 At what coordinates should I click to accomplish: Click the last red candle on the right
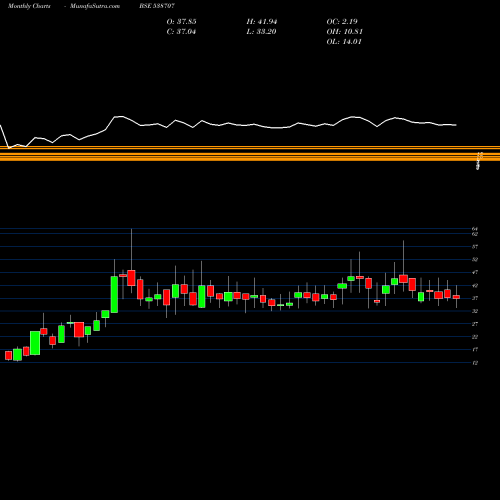tap(456, 297)
